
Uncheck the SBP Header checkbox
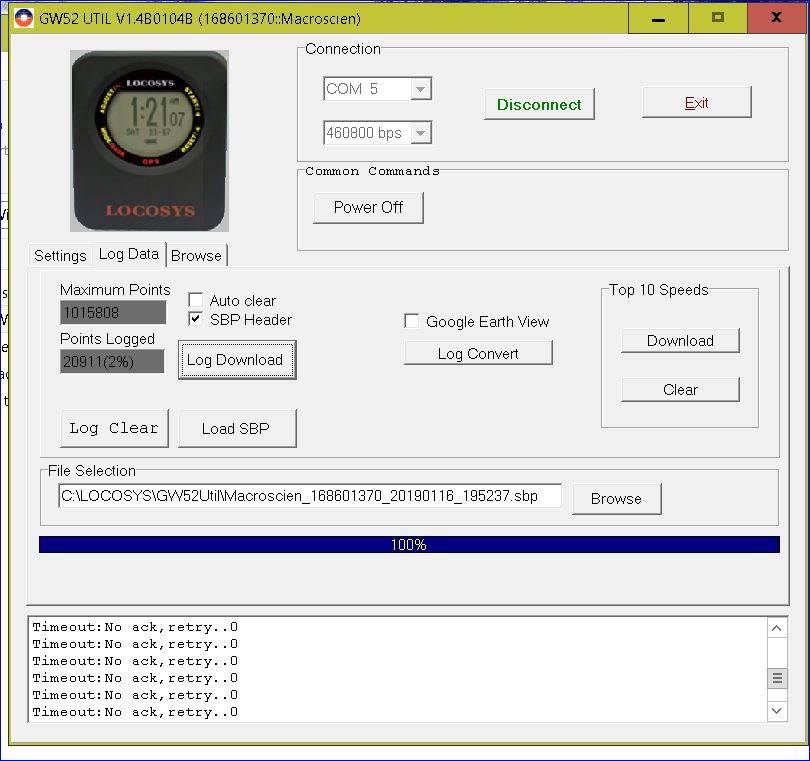[x=196, y=319]
